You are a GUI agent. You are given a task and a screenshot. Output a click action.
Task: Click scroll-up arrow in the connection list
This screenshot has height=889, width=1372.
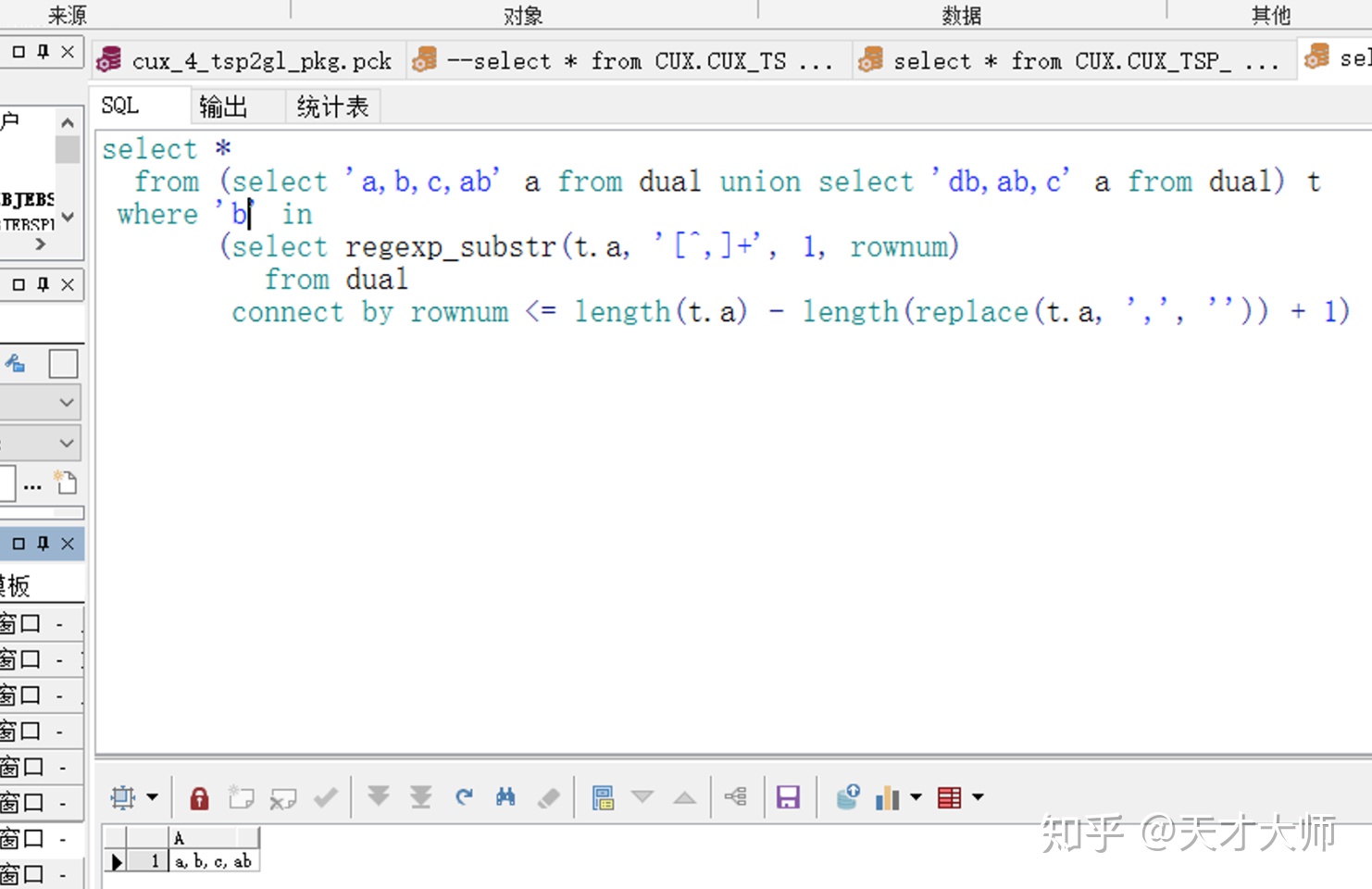pos(68,122)
